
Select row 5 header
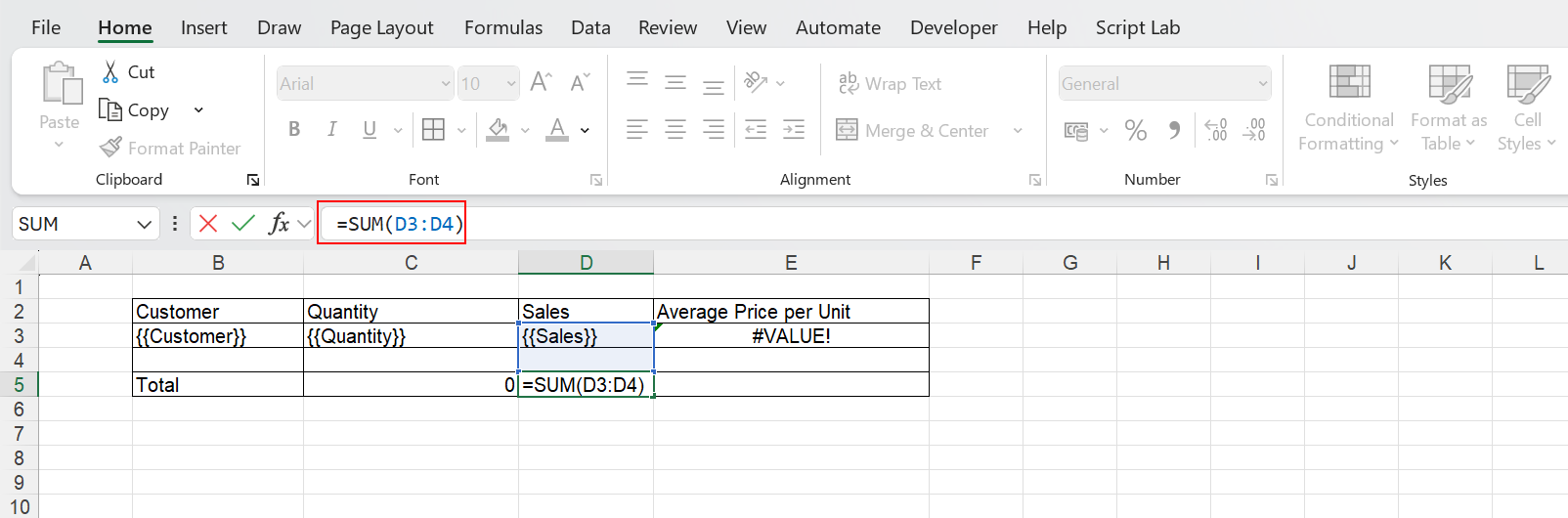19,384
